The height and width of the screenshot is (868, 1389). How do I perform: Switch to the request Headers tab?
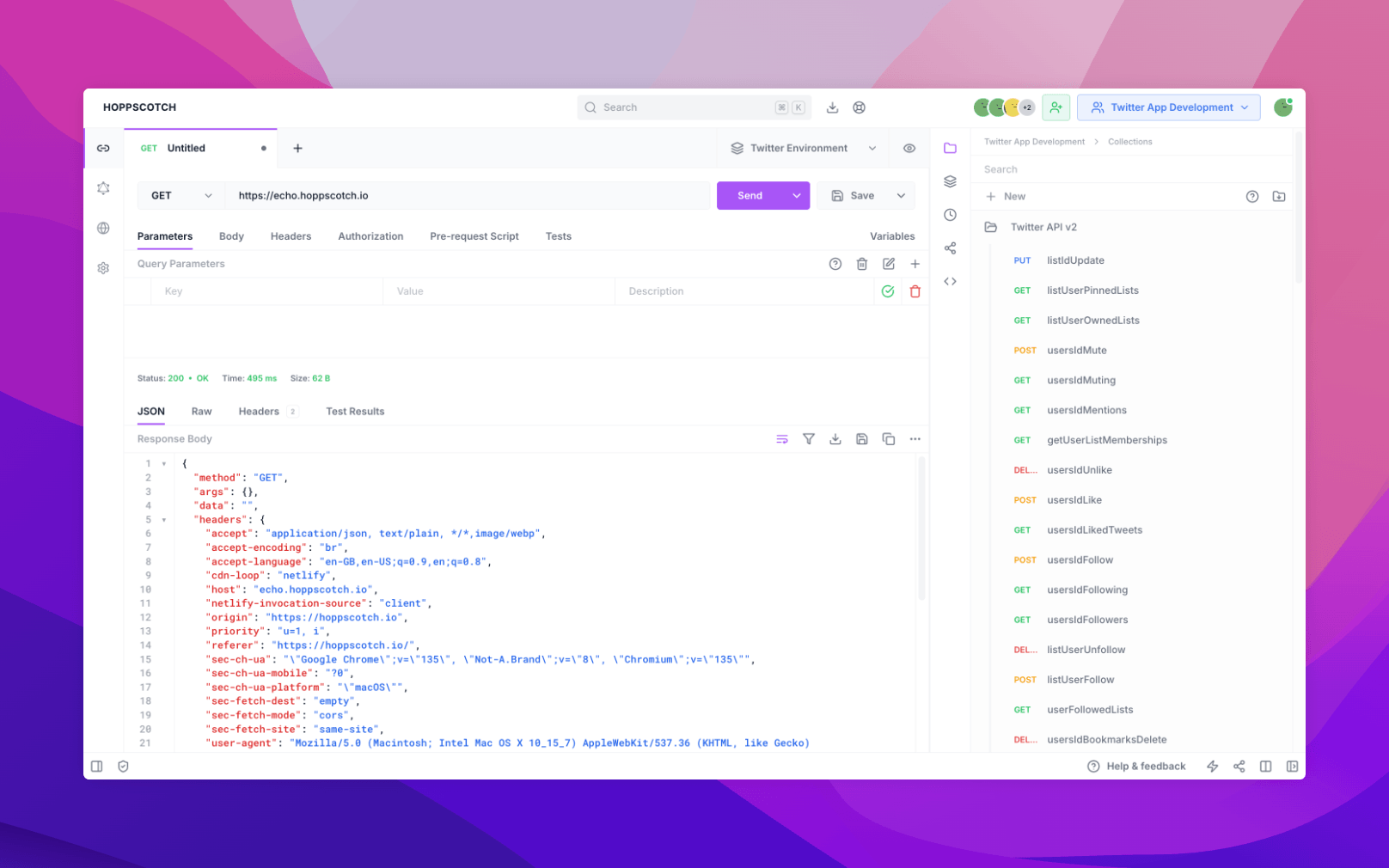pos(291,236)
